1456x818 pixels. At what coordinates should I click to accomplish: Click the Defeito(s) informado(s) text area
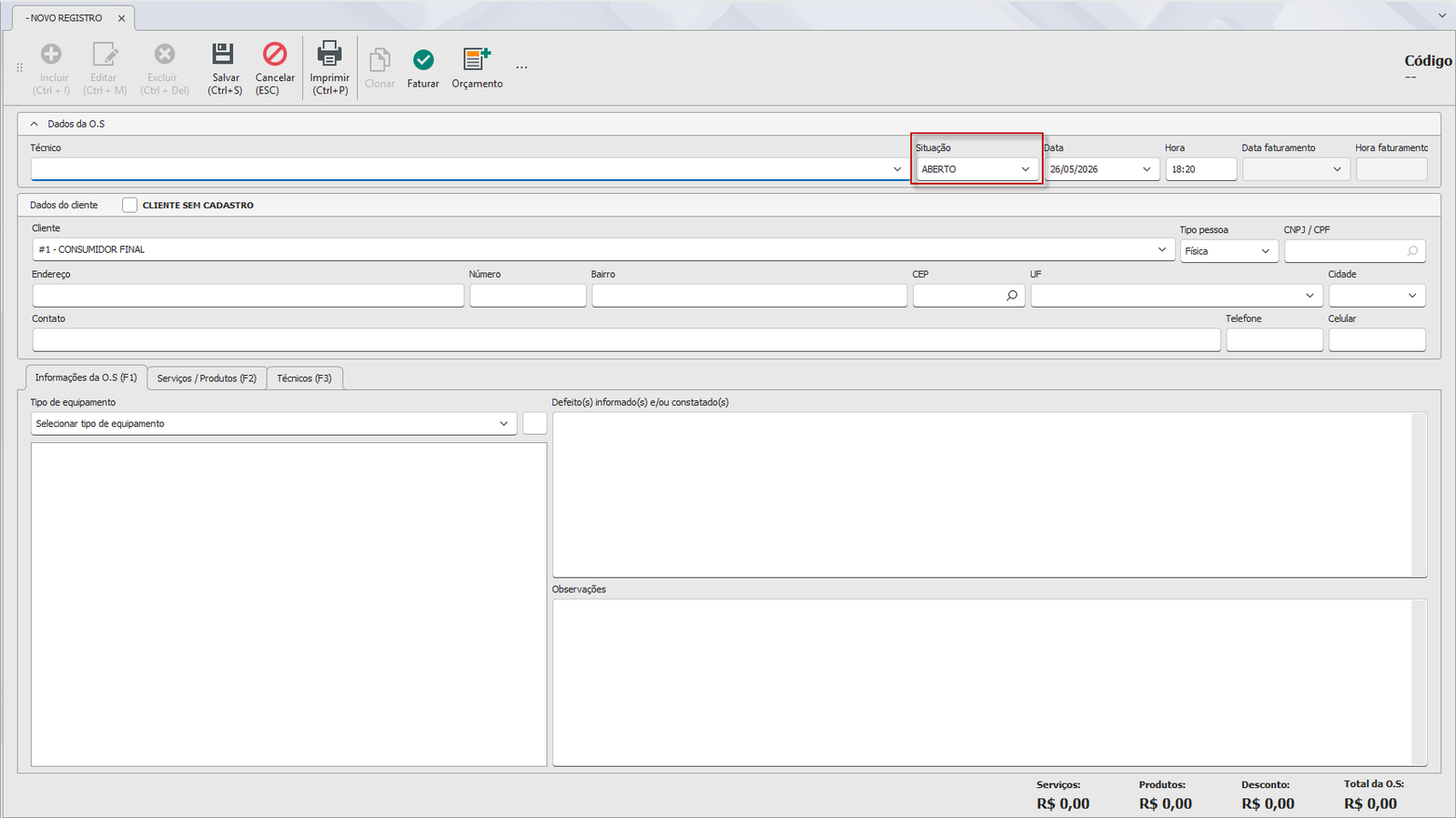[x=989, y=495]
